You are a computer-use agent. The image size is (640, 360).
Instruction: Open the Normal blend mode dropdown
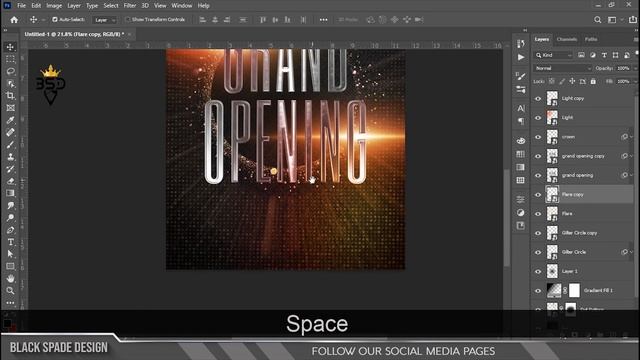[x=562, y=68]
